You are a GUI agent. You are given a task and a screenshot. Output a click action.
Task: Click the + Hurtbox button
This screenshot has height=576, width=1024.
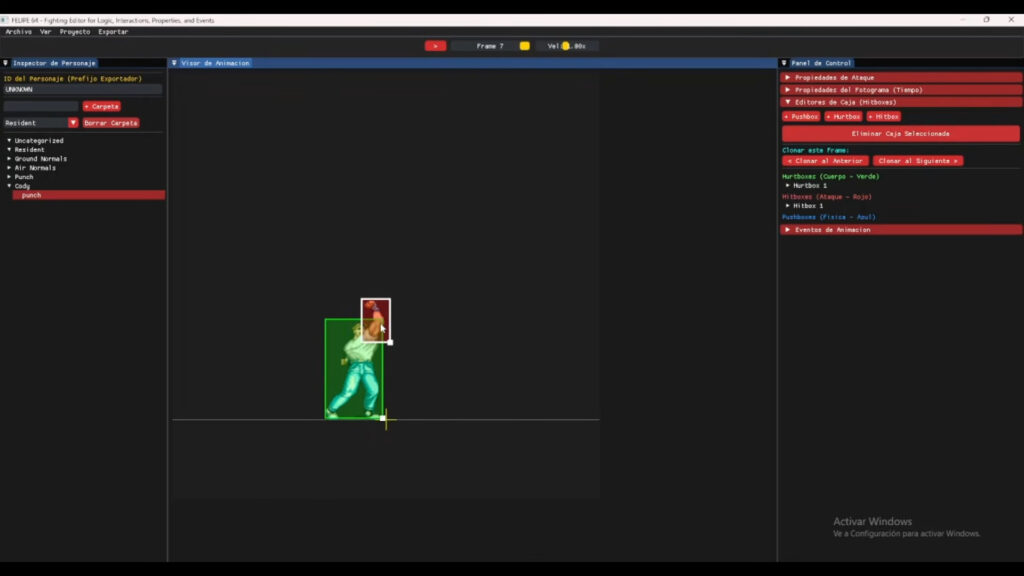(x=843, y=116)
